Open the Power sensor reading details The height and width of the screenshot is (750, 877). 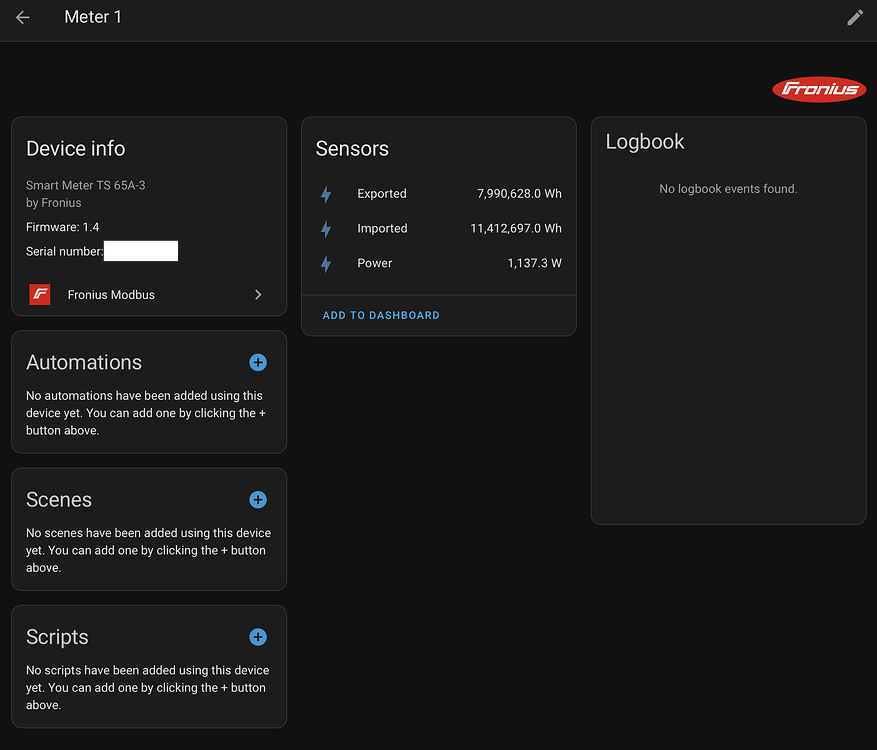pyautogui.click(x=375, y=263)
